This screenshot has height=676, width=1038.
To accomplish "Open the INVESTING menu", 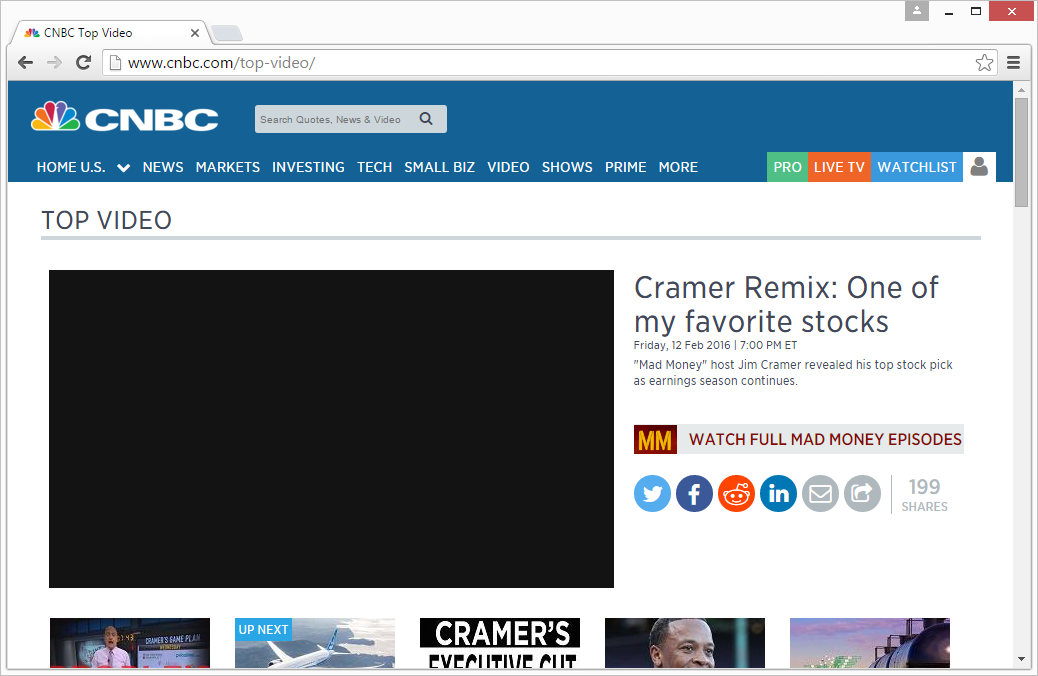I will pyautogui.click(x=308, y=168).
